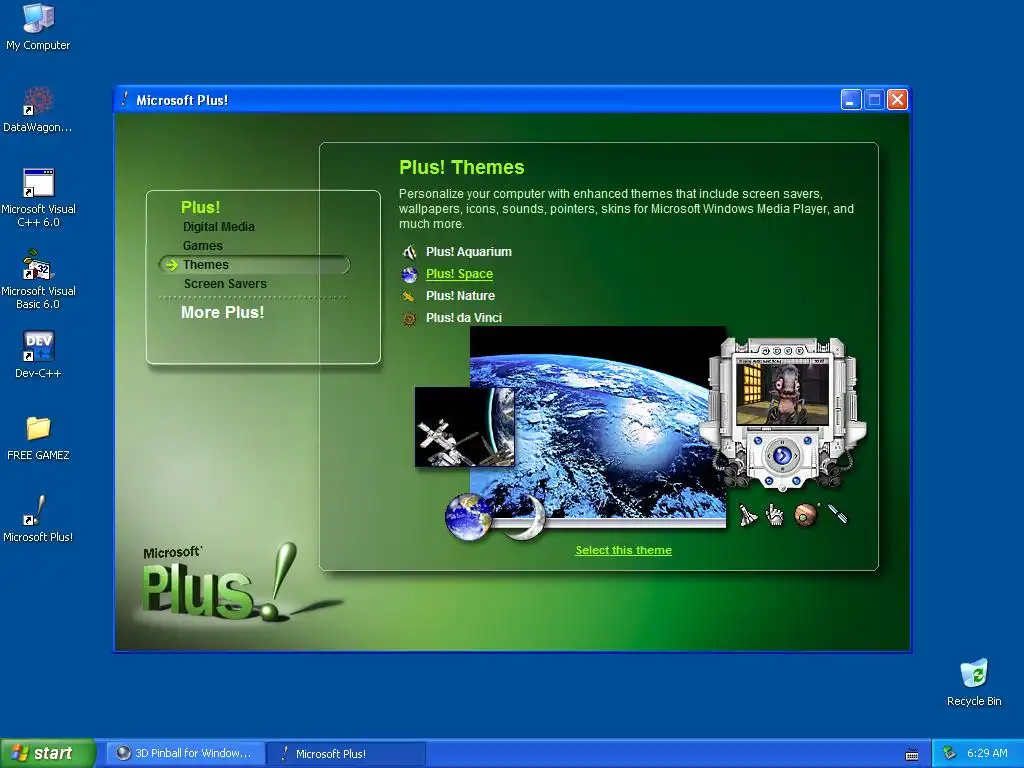Click the keyboard icon in the taskbar
The height and width of the screenshot is (768, 1024).
coord(912,754)
